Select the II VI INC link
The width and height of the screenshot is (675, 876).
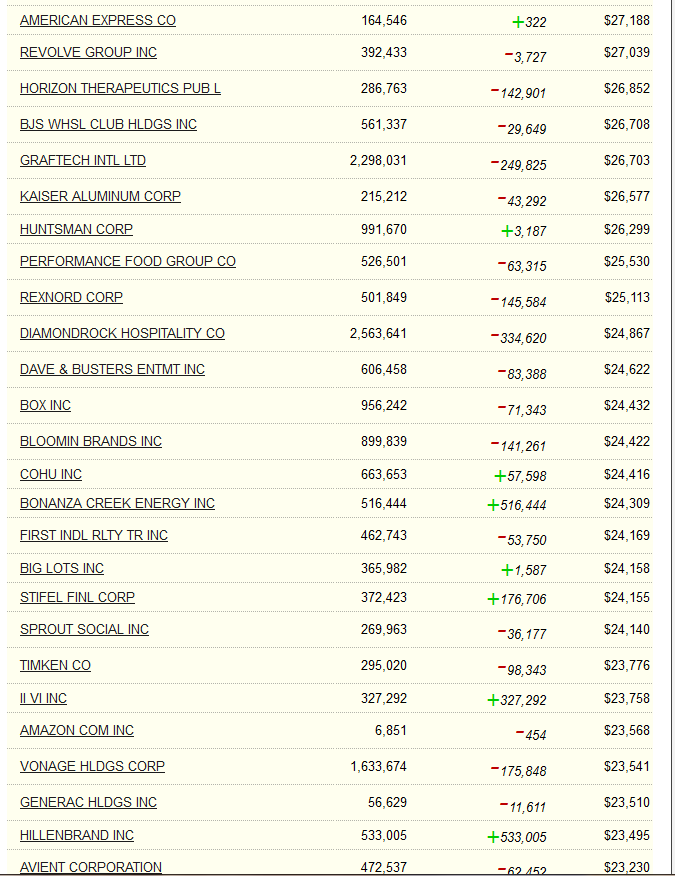(44, 699)
